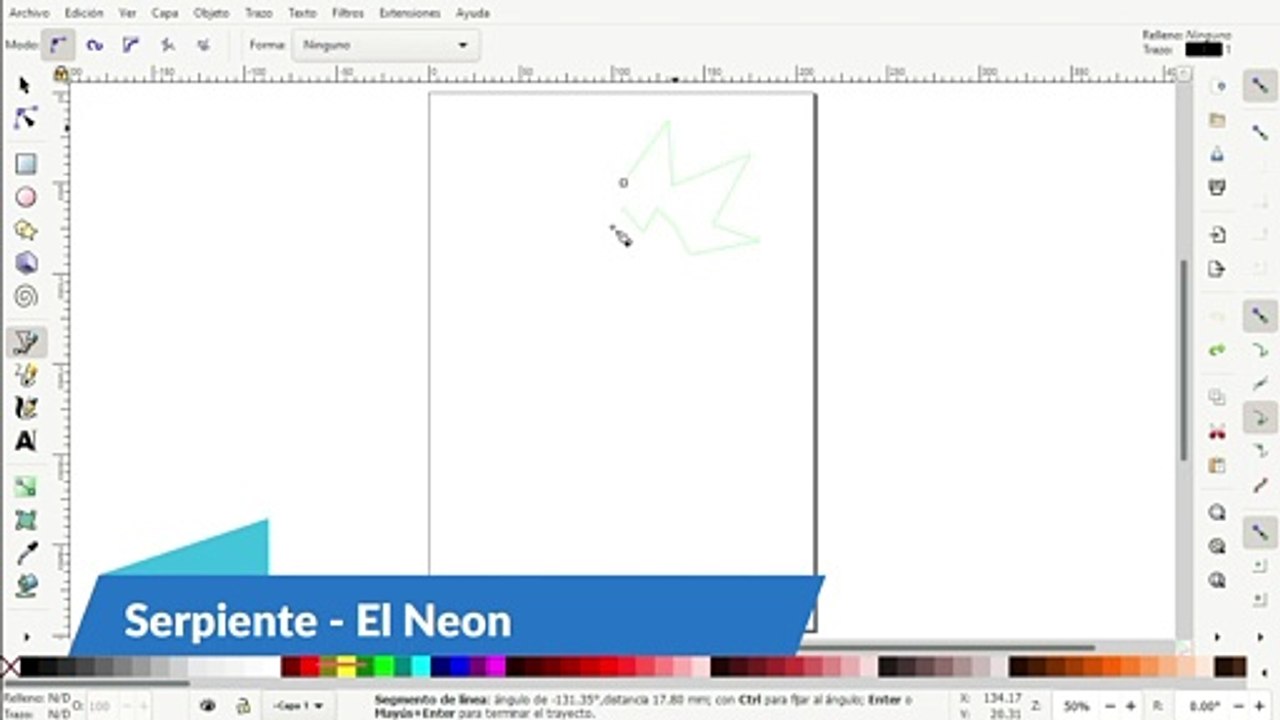Expand overflow of the snap bar
The height and width of the screenshot is (720, 1280).
[x=1260, y=636]
